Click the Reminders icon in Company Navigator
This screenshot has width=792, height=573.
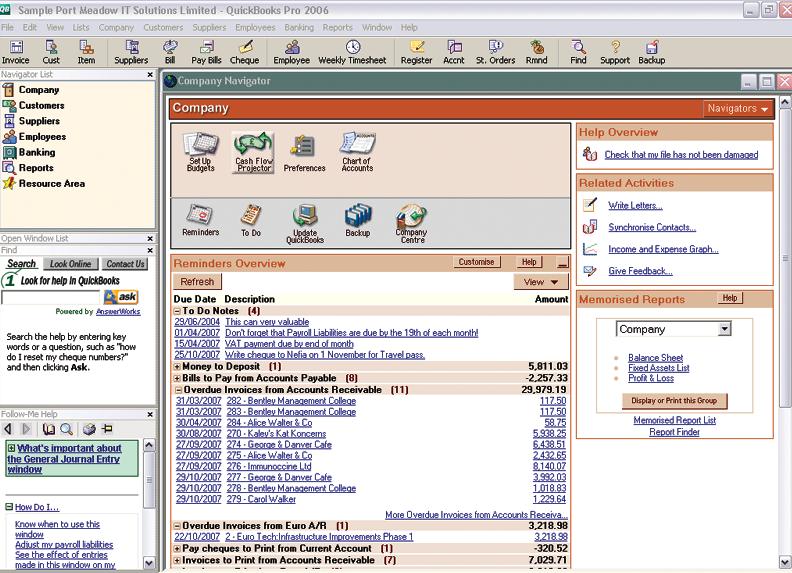[201, 220]
